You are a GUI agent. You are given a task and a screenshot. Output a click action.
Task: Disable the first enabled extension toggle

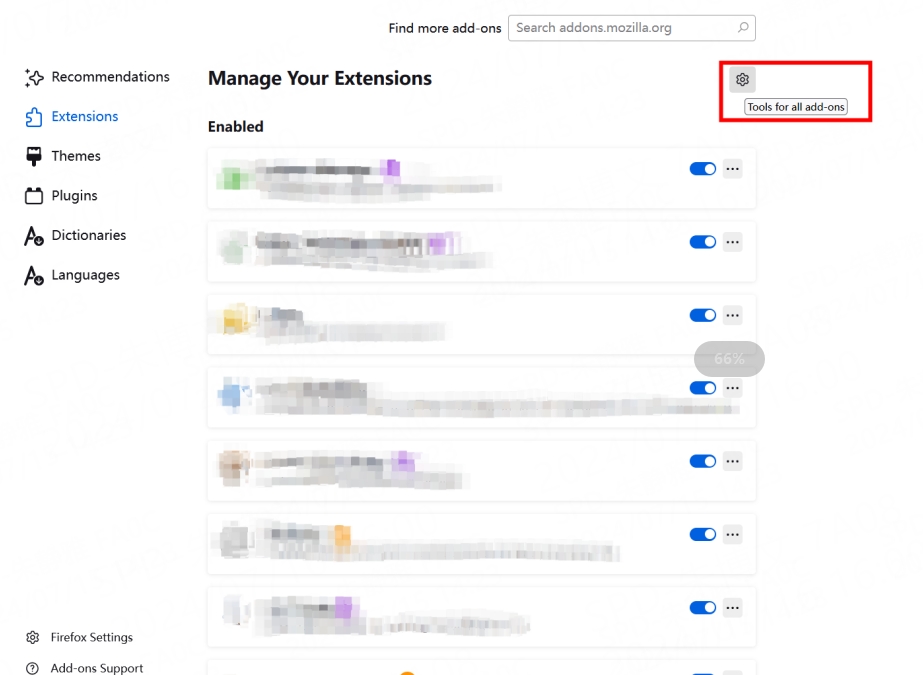[703, 169]
